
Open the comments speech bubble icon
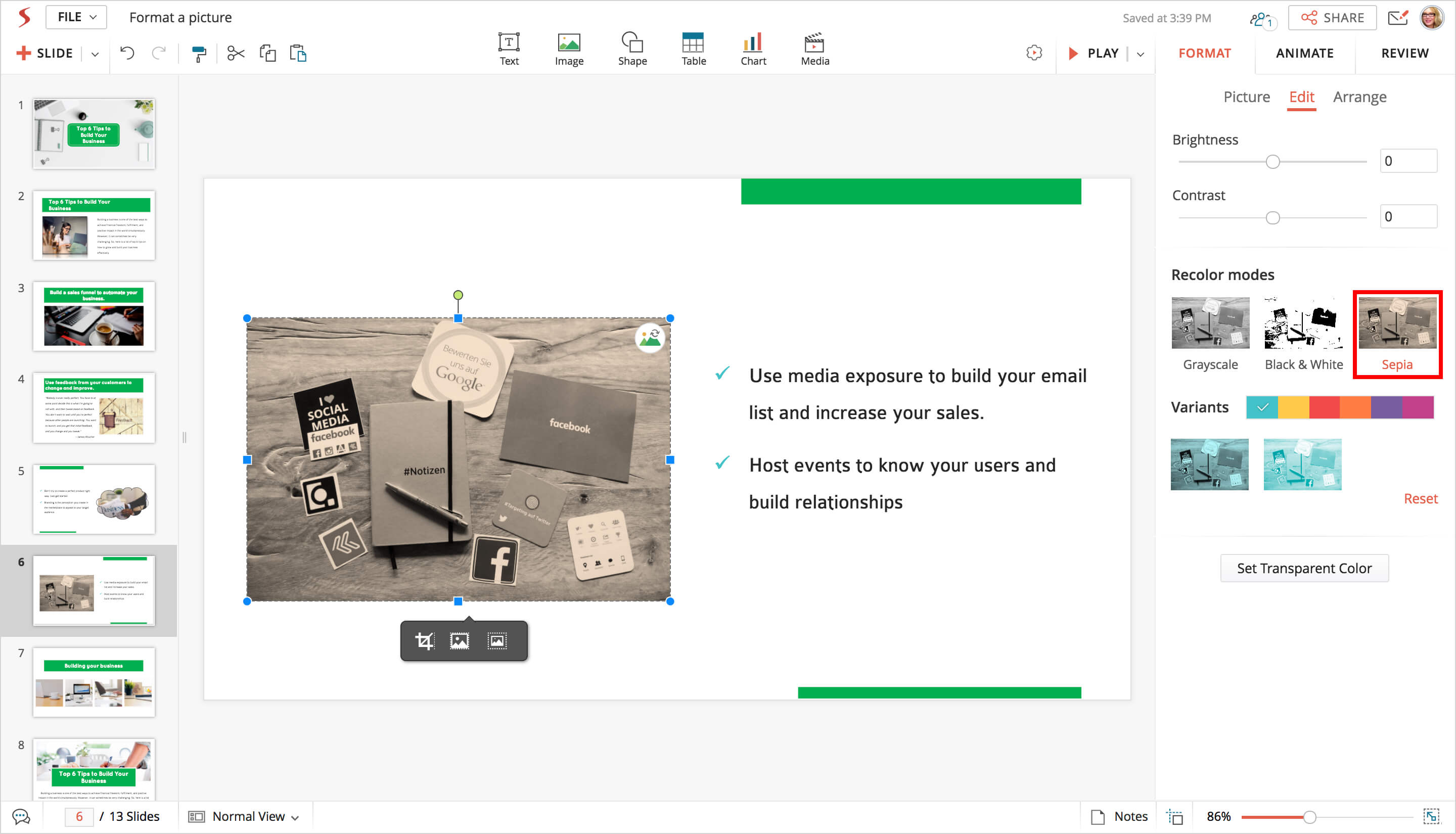click(x=21, y=816)
